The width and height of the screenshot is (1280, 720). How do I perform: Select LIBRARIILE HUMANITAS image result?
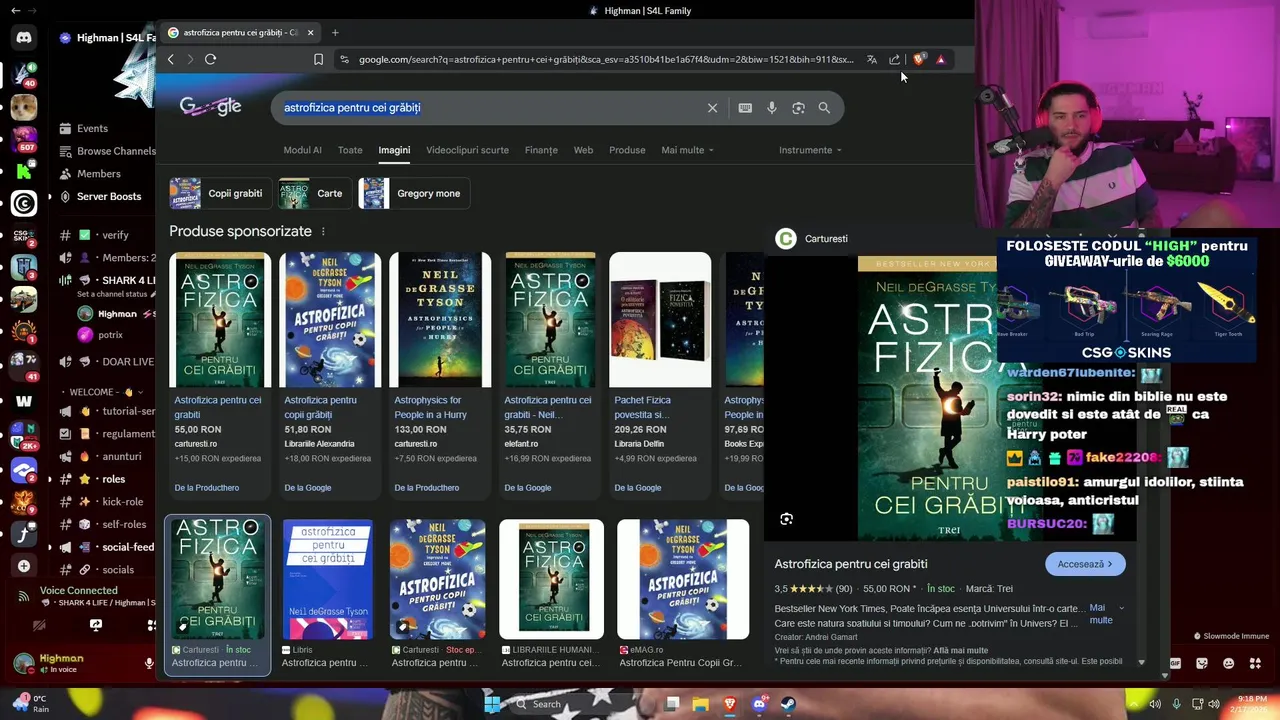[552, 595]
